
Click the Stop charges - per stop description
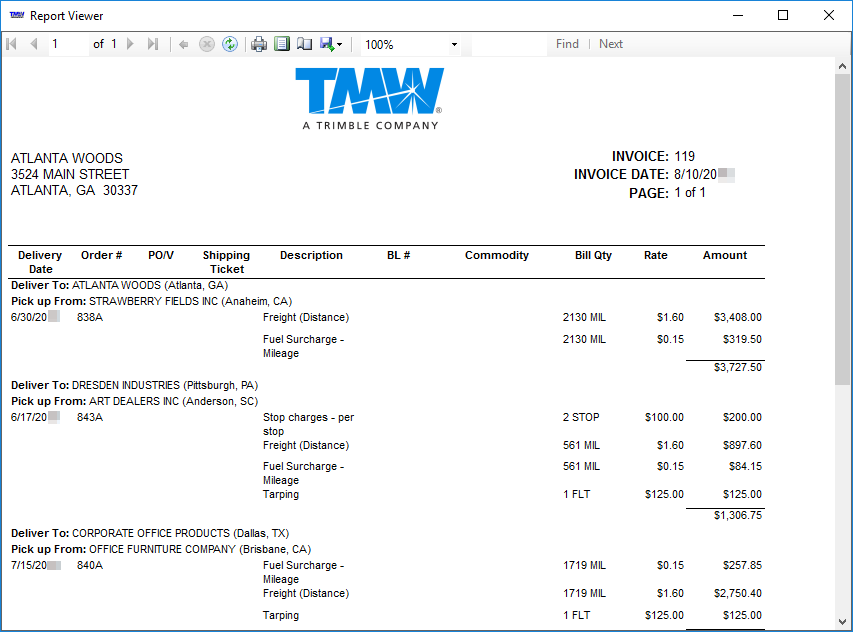pyautogui.click(x=308, y=424)
